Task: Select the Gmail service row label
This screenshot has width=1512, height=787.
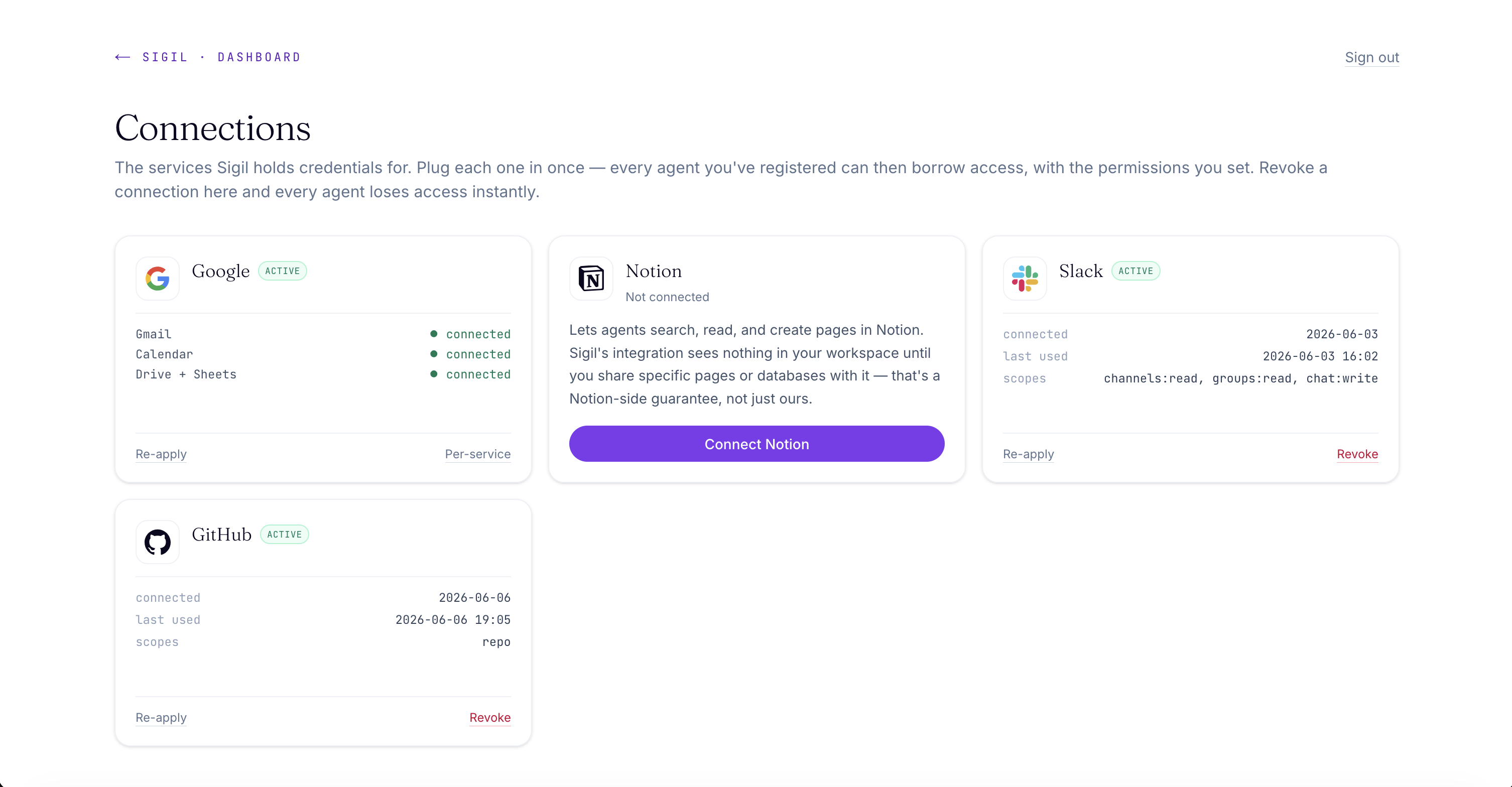Action: [x=154, y=334]
